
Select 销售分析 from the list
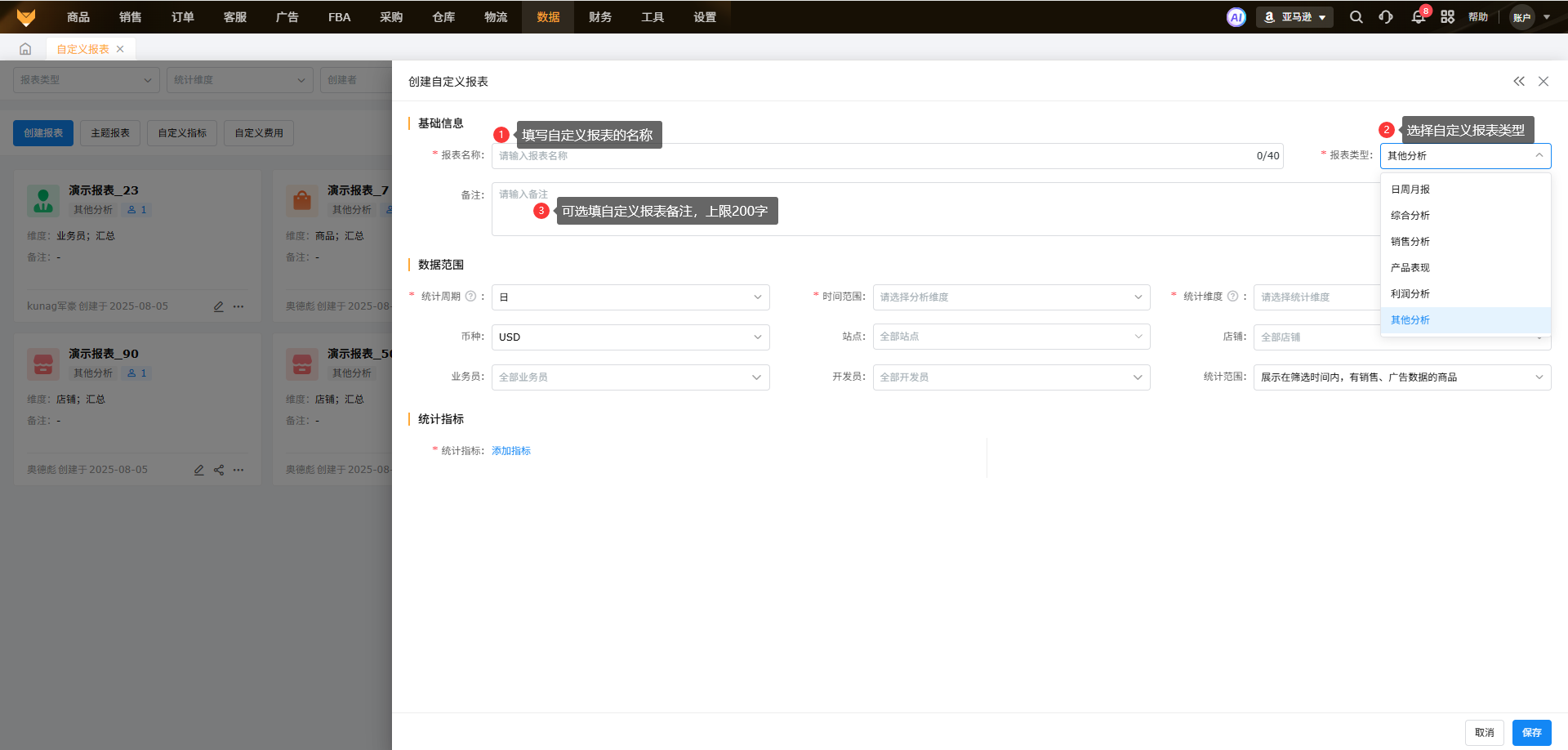point(1465,242)
